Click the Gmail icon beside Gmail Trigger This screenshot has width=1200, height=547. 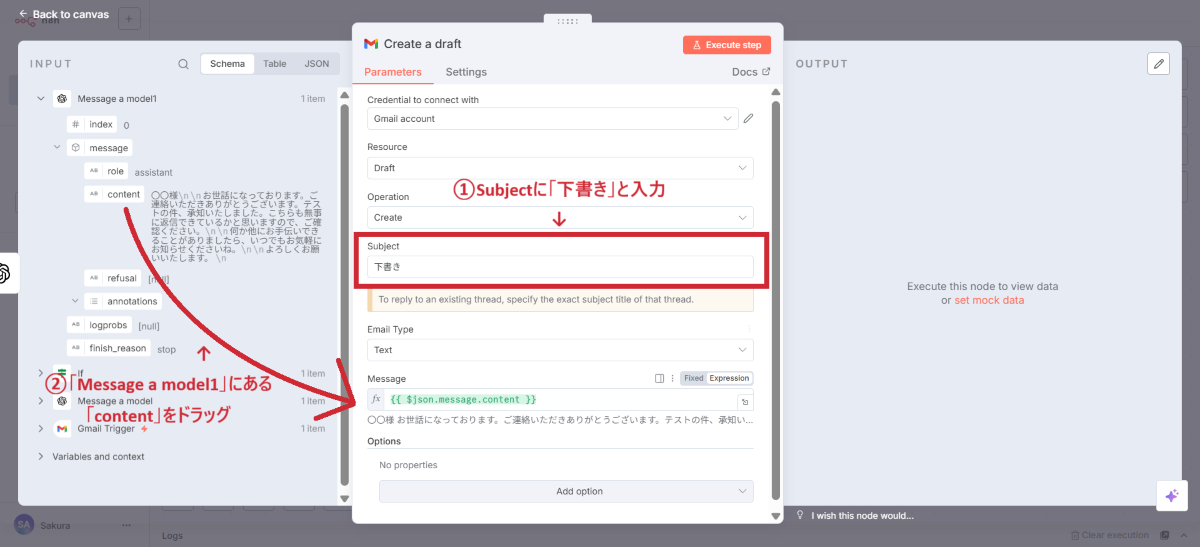[x=62, y=428]
